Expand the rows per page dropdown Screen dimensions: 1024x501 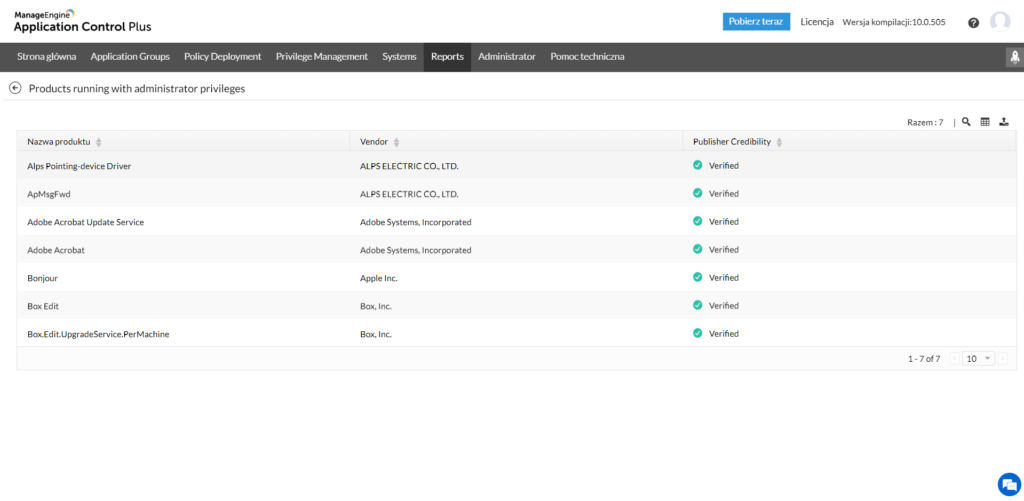[x=977, y=358]
